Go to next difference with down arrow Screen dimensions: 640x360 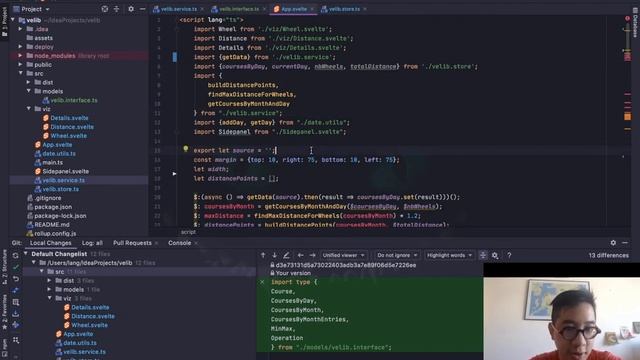274,255
